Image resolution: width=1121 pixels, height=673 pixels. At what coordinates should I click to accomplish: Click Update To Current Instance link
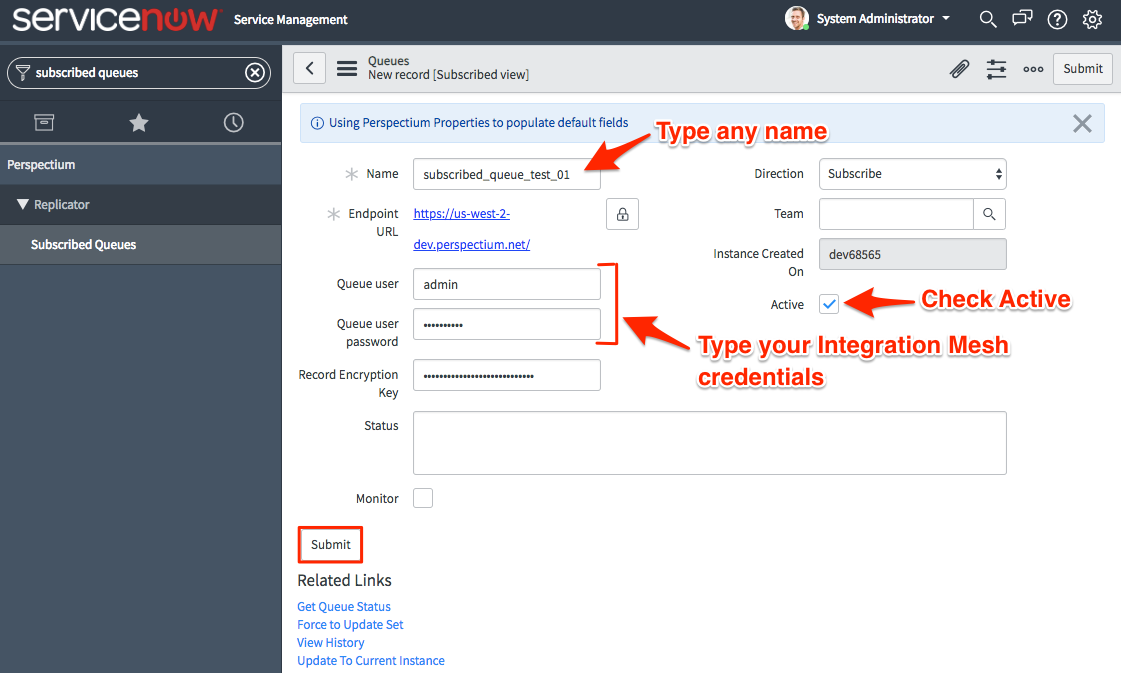tap(371, 660)
